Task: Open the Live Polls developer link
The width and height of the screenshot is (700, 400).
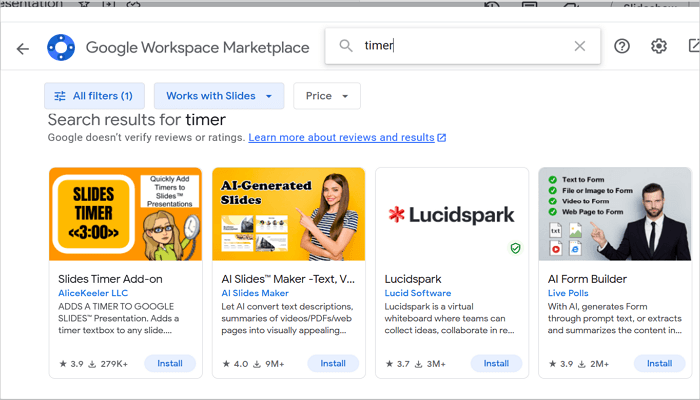Action: point(568,293)
